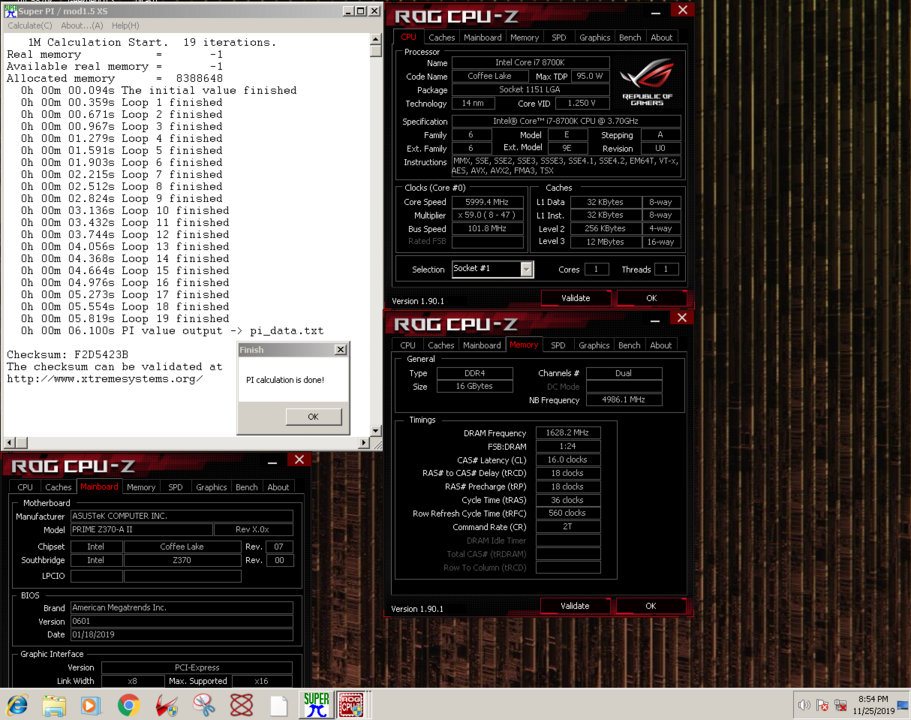The height and width of the screenshot is (720, 911).
Task: Click the DRAM Frequency value 1628.2 MHz
Action: coord(568,433)
